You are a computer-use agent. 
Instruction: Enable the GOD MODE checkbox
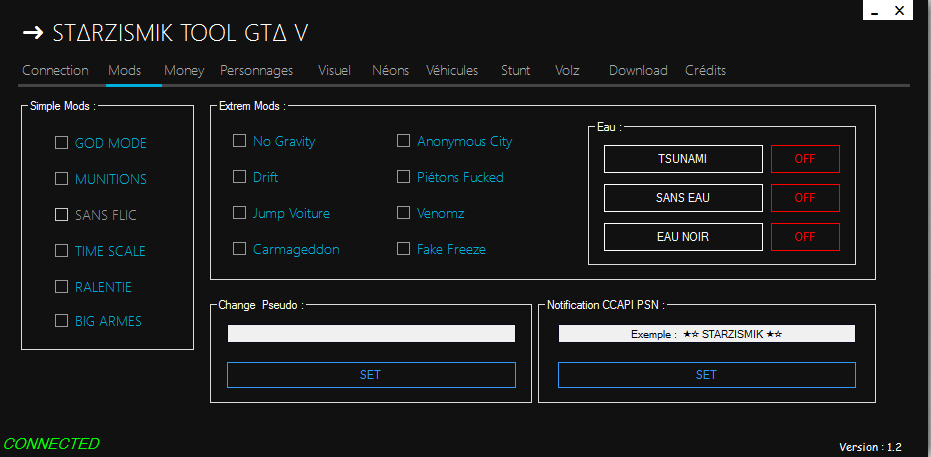click(x=61, y=143)
